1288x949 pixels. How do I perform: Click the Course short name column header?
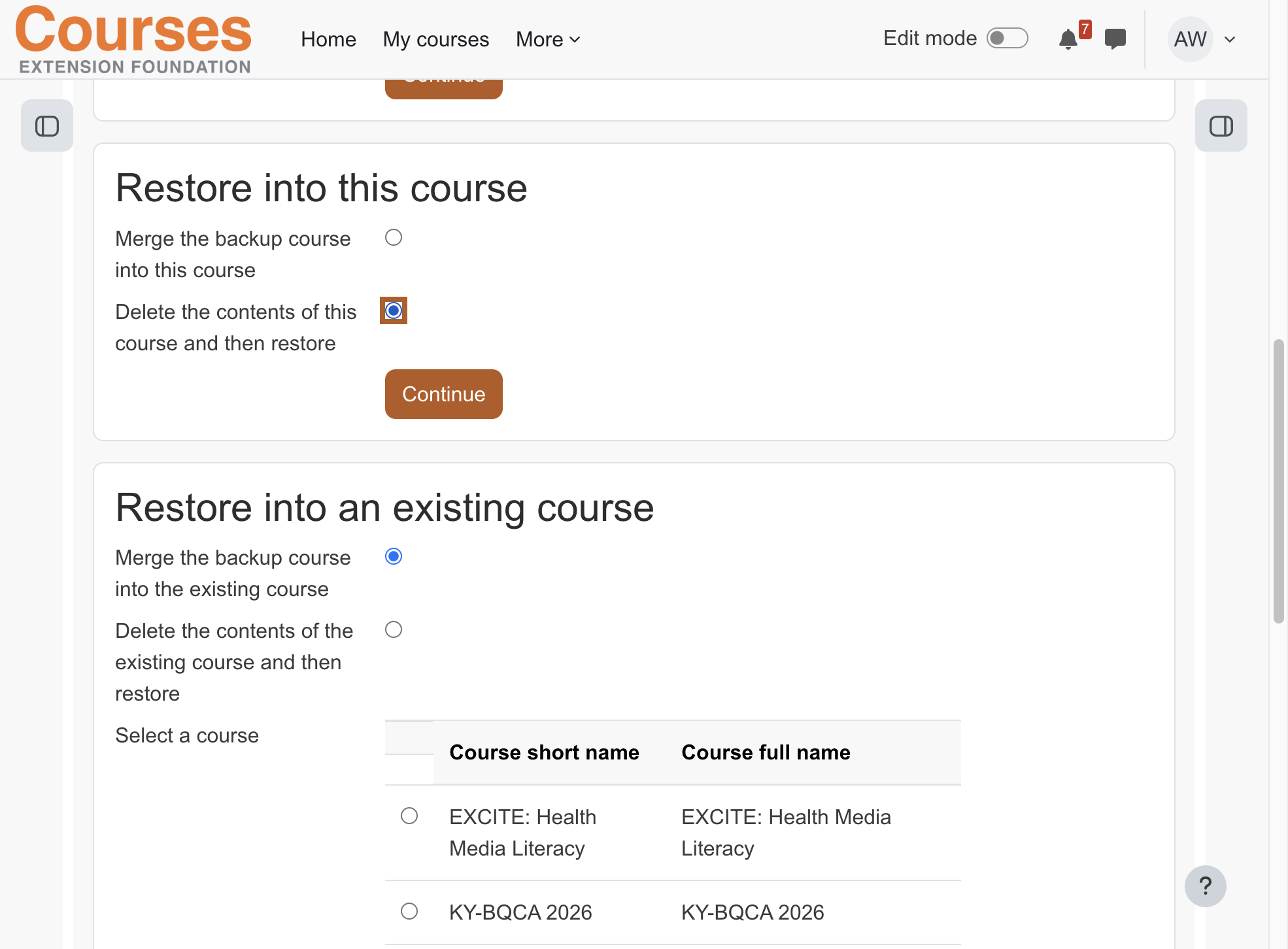point(545,752)
